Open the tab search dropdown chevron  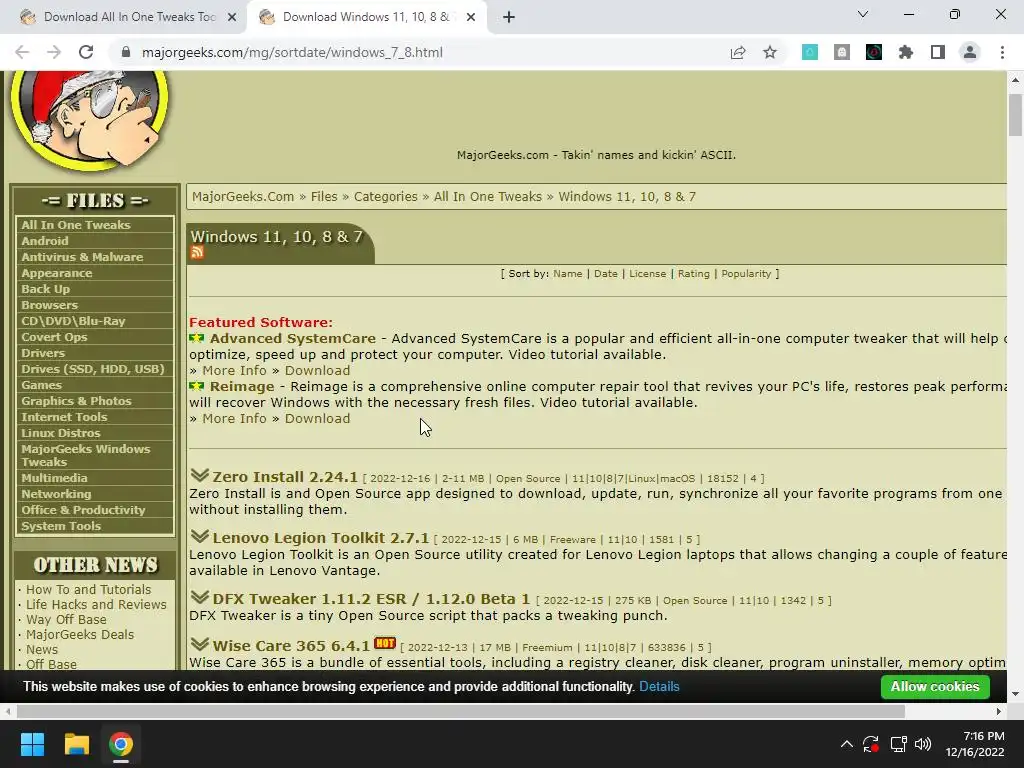863,14
